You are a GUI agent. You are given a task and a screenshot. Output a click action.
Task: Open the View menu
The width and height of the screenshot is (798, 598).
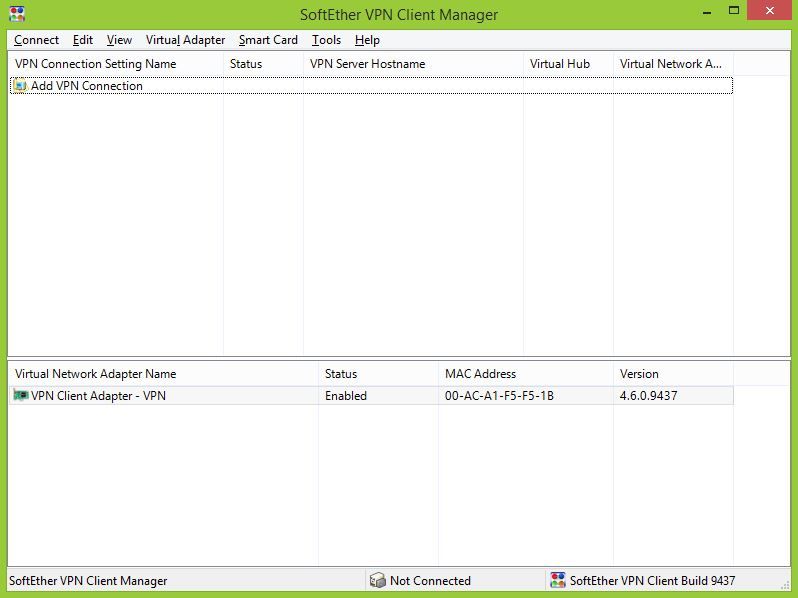click(x=119, y=40)
